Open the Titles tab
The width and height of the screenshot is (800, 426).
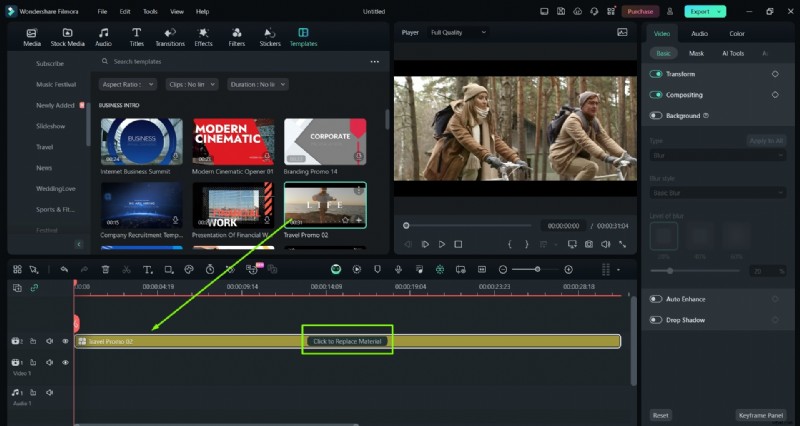pos(136,37)
